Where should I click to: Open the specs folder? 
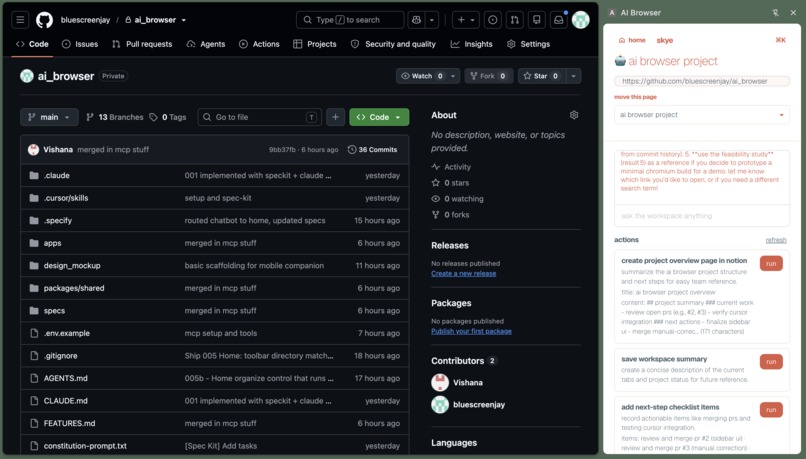[x=54, y=311]
